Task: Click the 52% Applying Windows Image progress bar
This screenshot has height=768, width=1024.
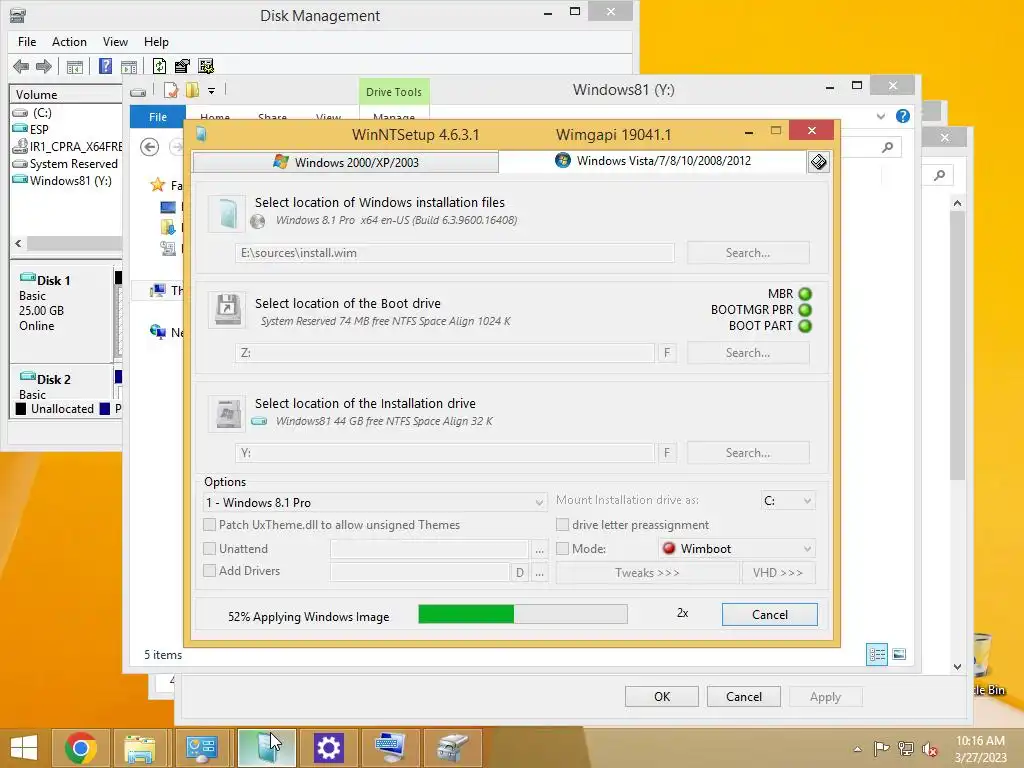Action: coord(522,614)
